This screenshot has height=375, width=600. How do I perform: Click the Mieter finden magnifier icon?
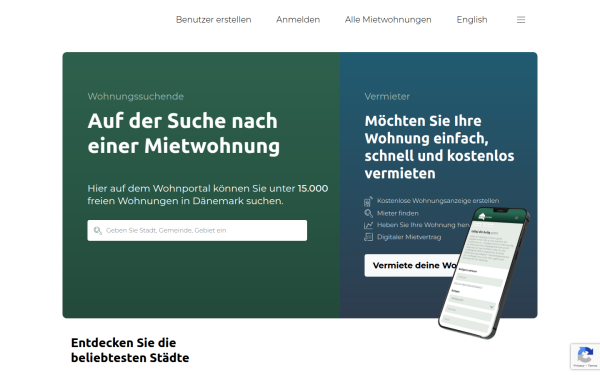coord(368,213)
